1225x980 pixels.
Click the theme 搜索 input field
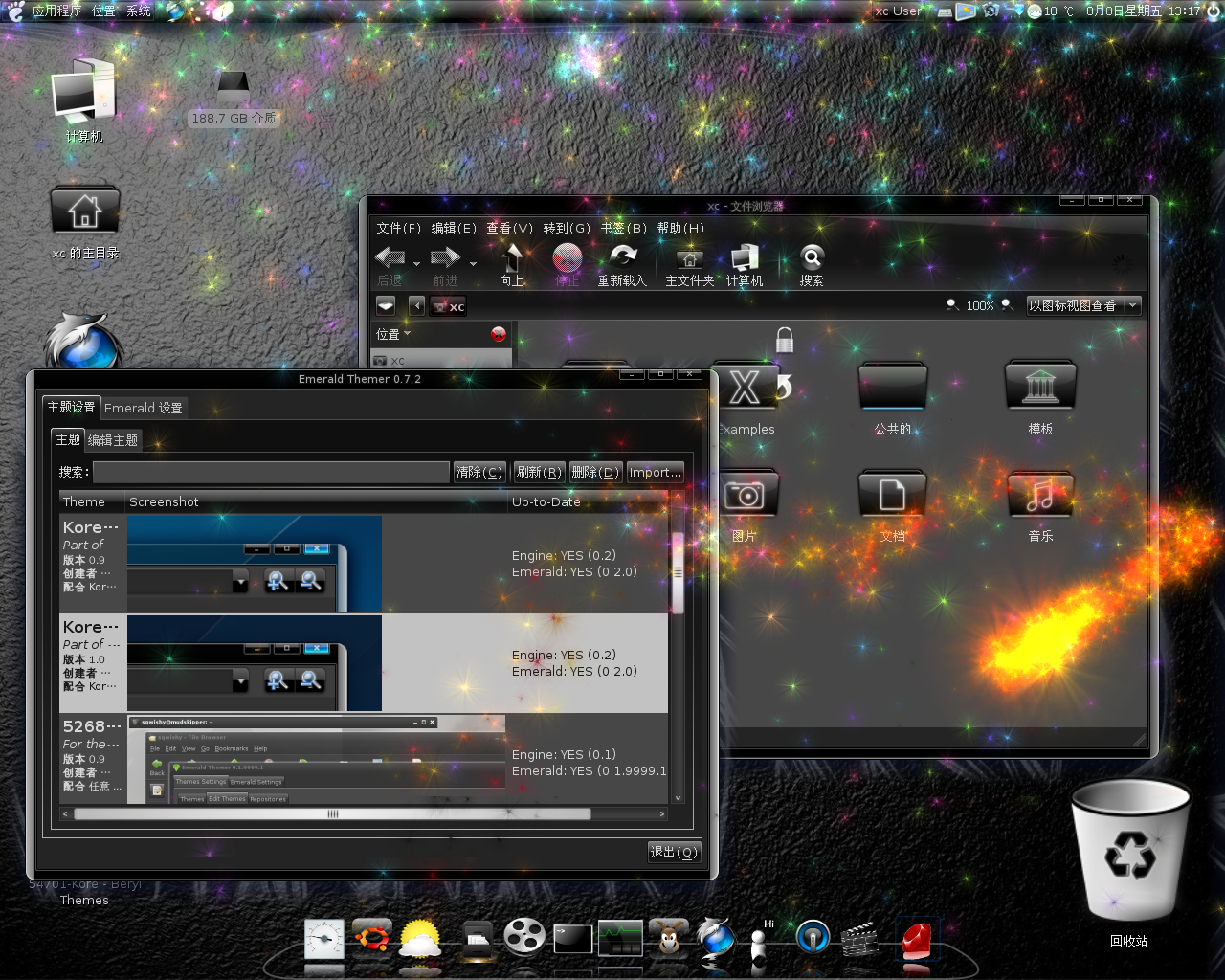[x=271, y=472]
